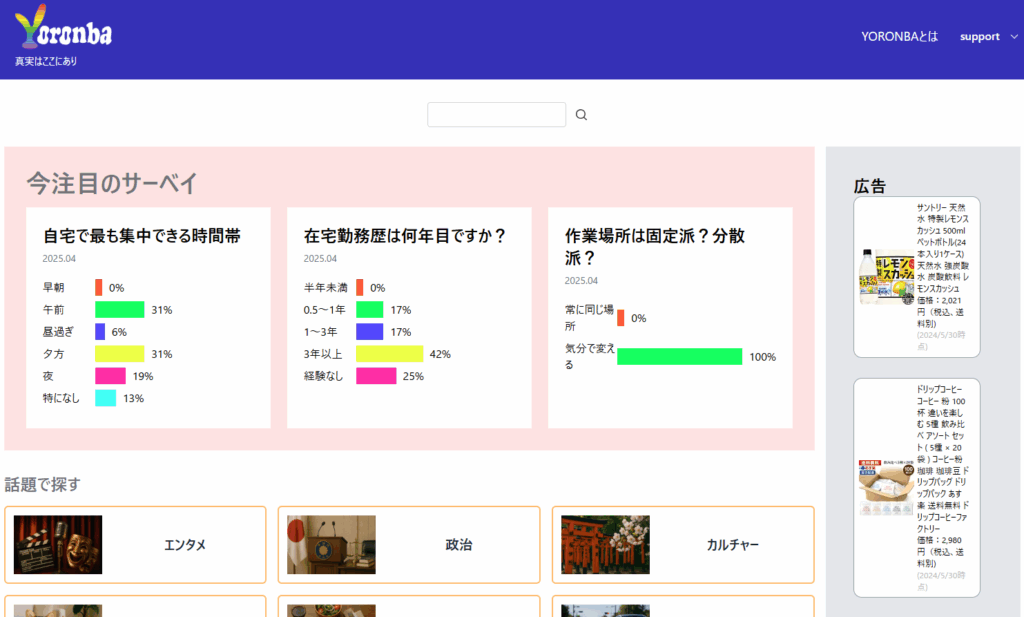The image size is (1024, 617).
Task: Click the chevron next to support
Action: [1014, 37]
